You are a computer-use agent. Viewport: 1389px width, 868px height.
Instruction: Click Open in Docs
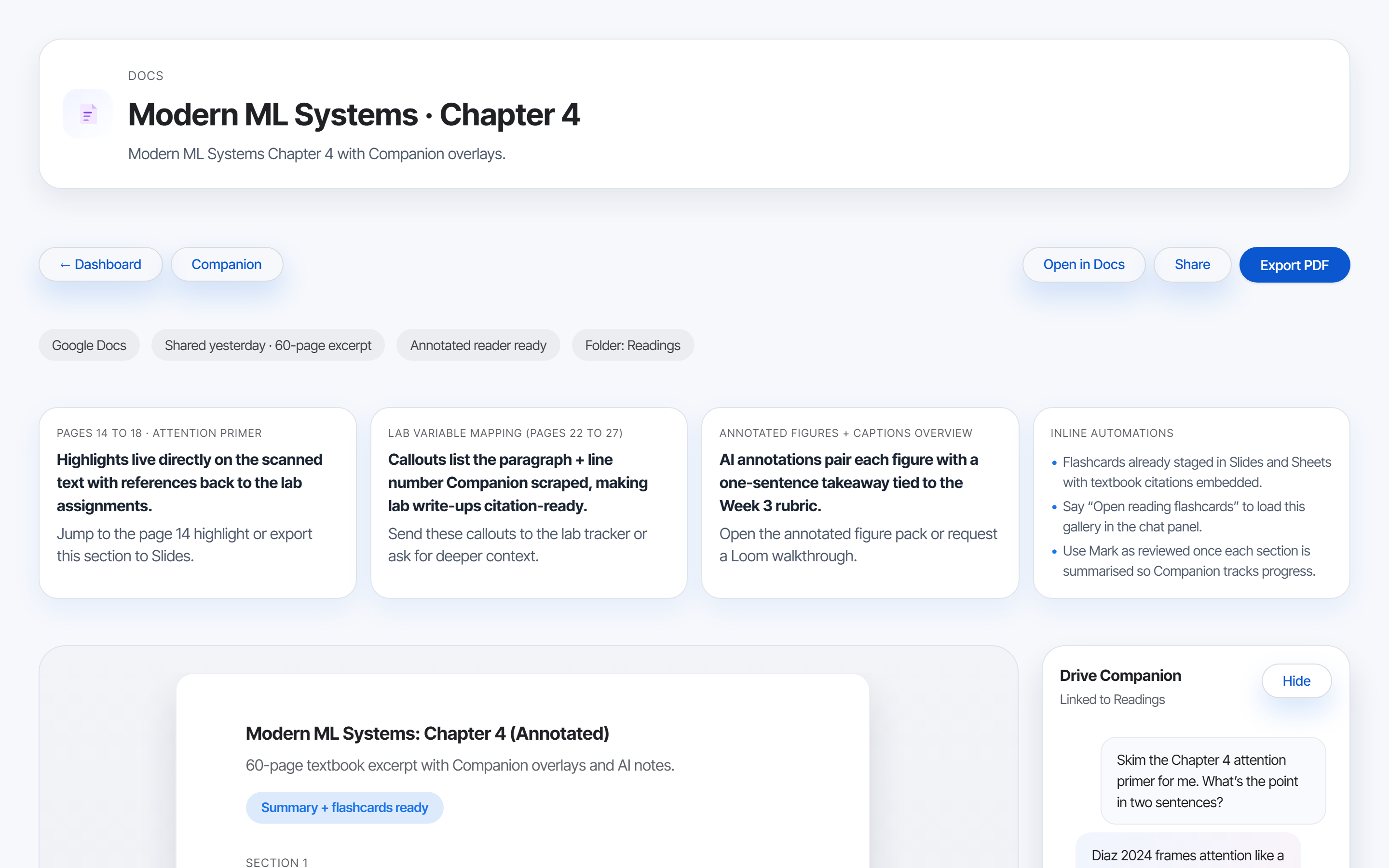coord(1084,264)
